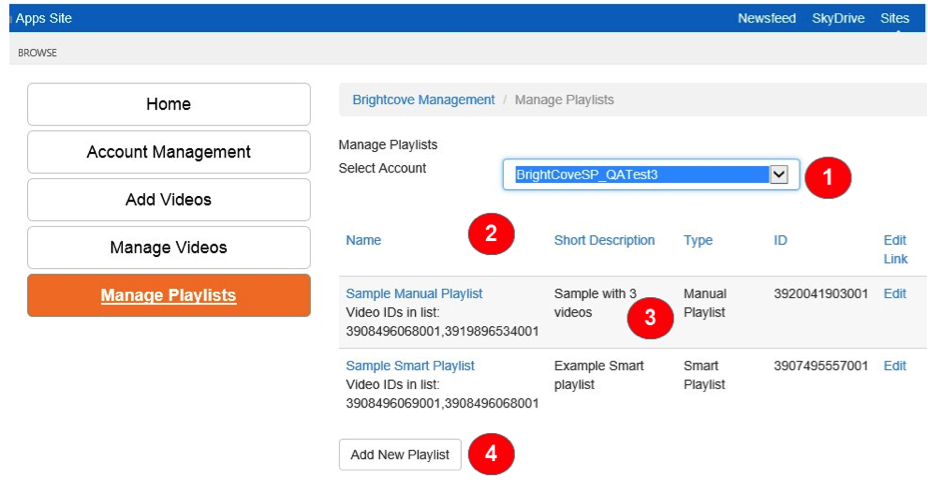The width and height of the screenshot is (928, 487).
Task: Follow the Brightcove Management breadcrumb link
Action: pyautogui.click(x=423, y=100)
